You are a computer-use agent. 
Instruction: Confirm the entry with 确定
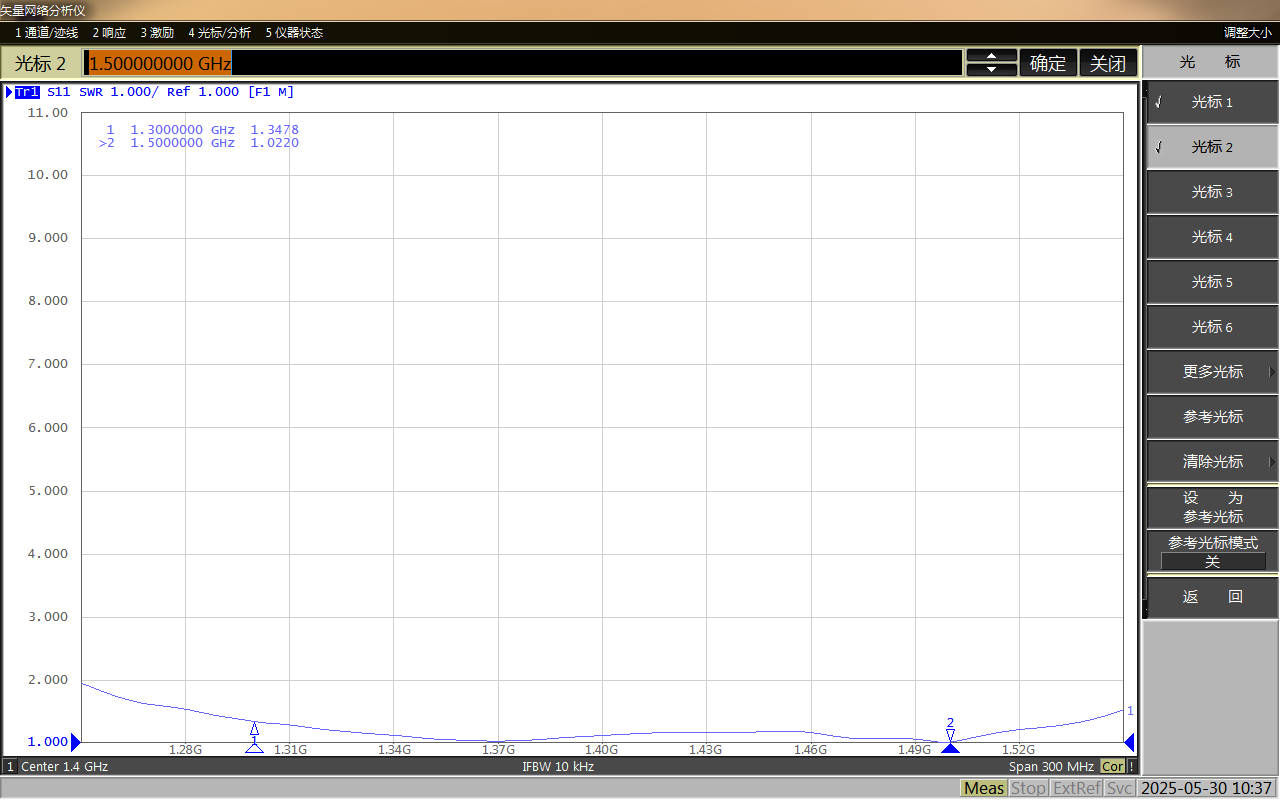click(x=1048, y=63)
